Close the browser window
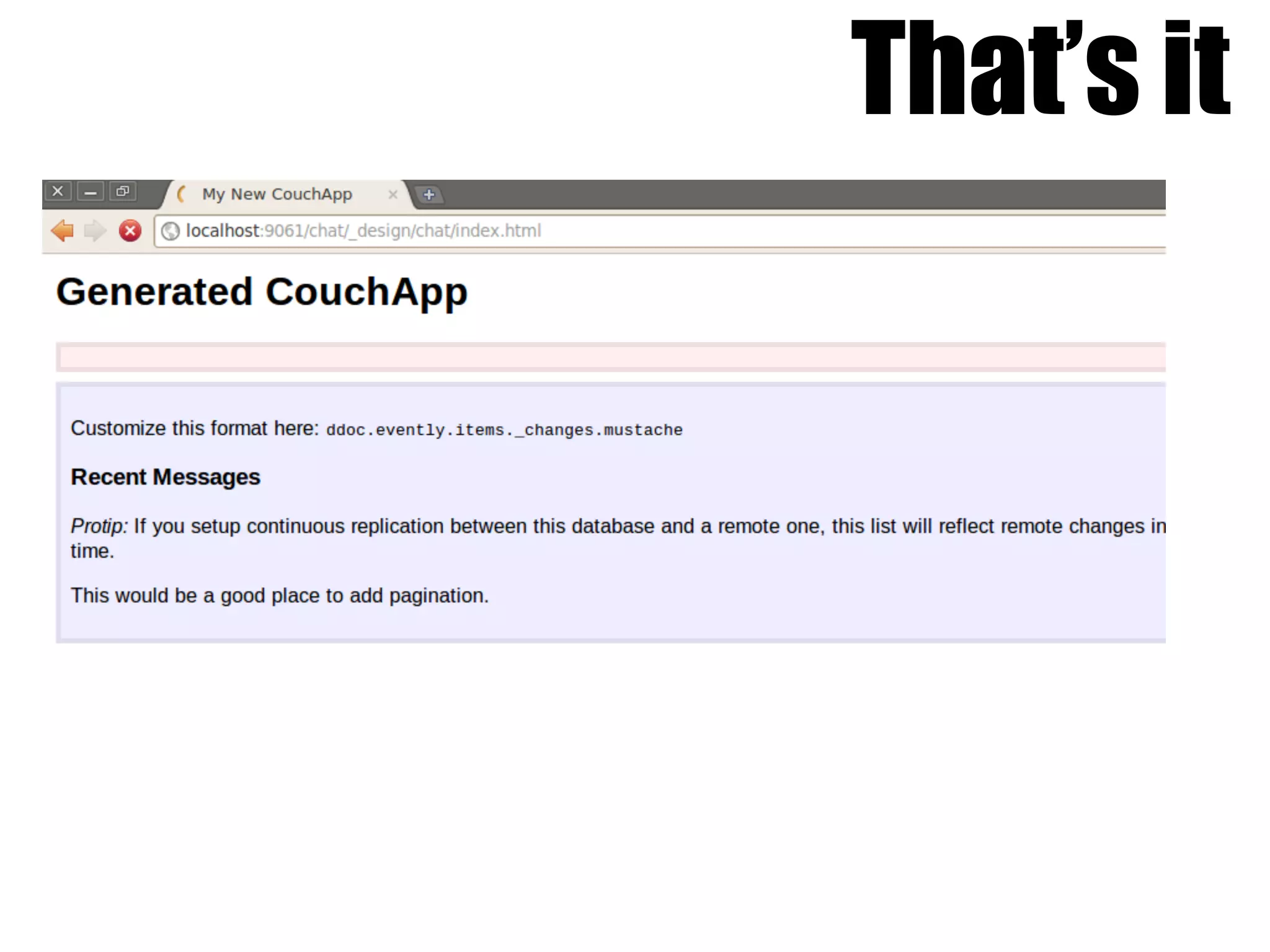This screenshot has width=1270, height=952. [x=58, y=192]
